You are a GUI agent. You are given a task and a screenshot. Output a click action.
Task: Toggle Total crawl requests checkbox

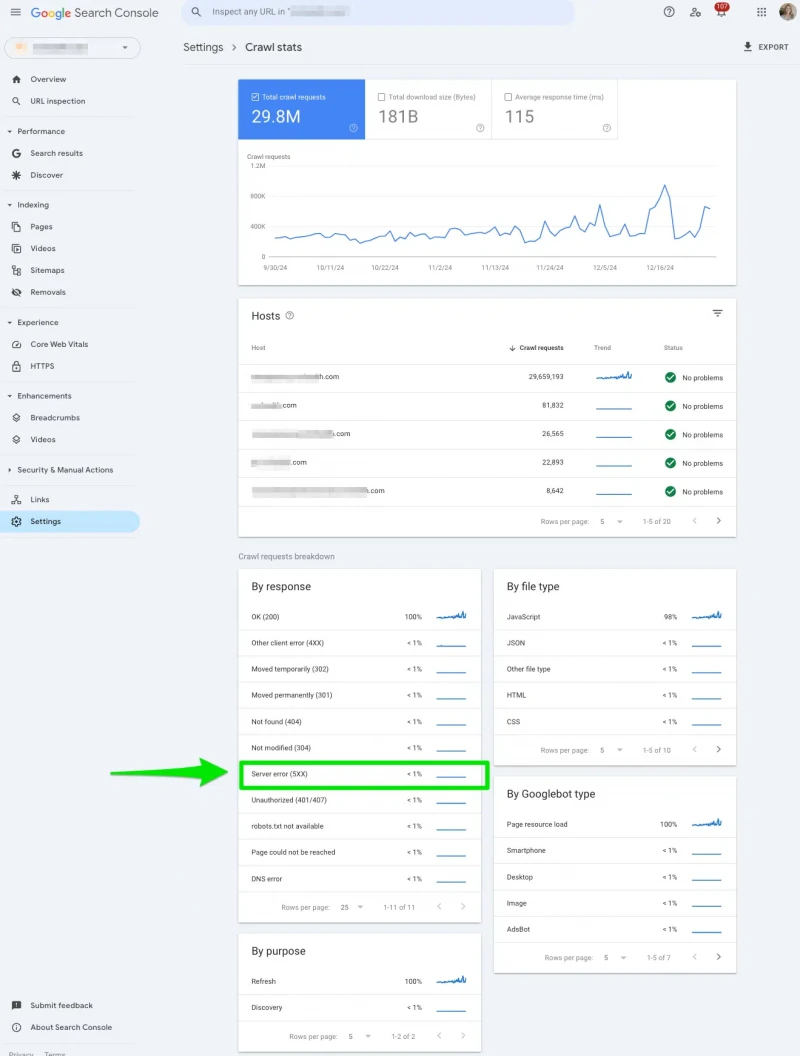(255, 97)
